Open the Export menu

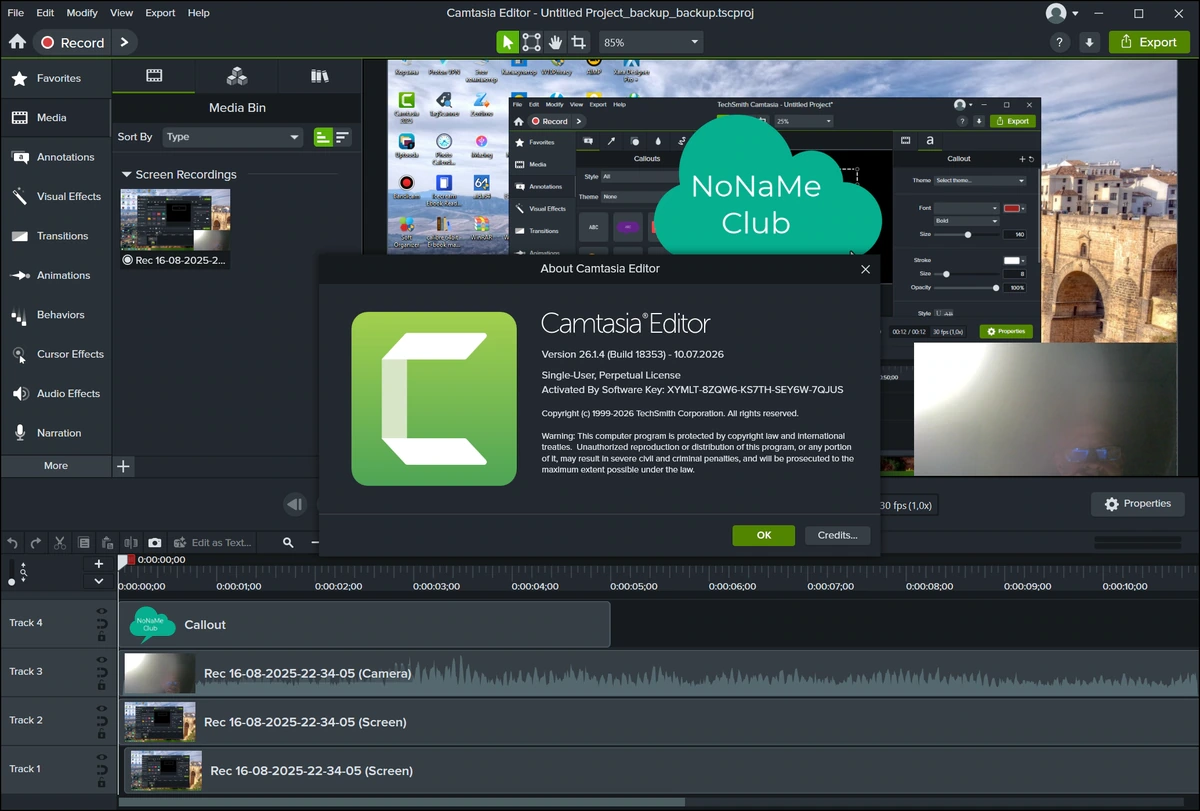(x=160, y=13)
